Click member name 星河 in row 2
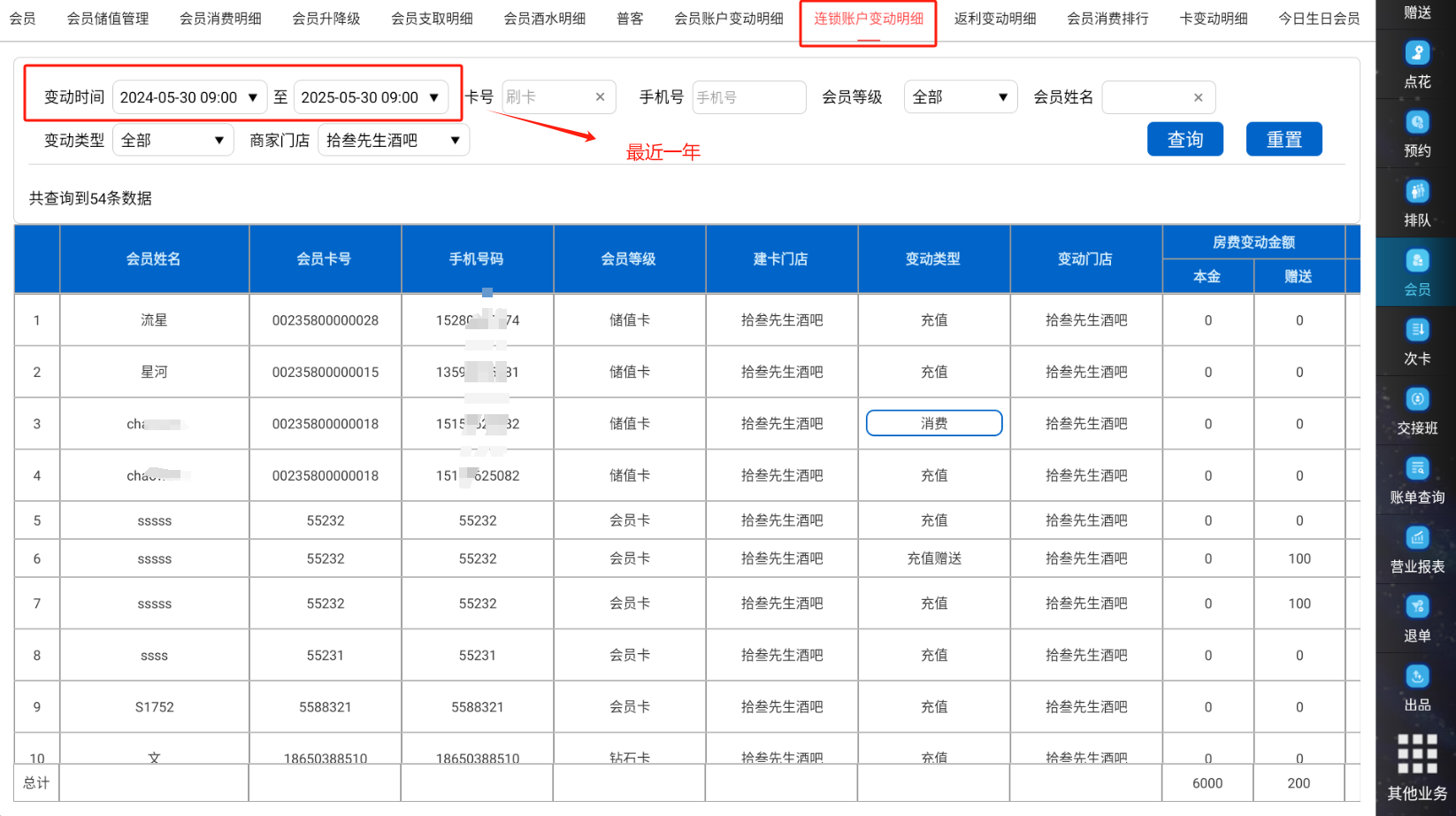This screenshot has width=1456, height=816. tap(154, 372)
